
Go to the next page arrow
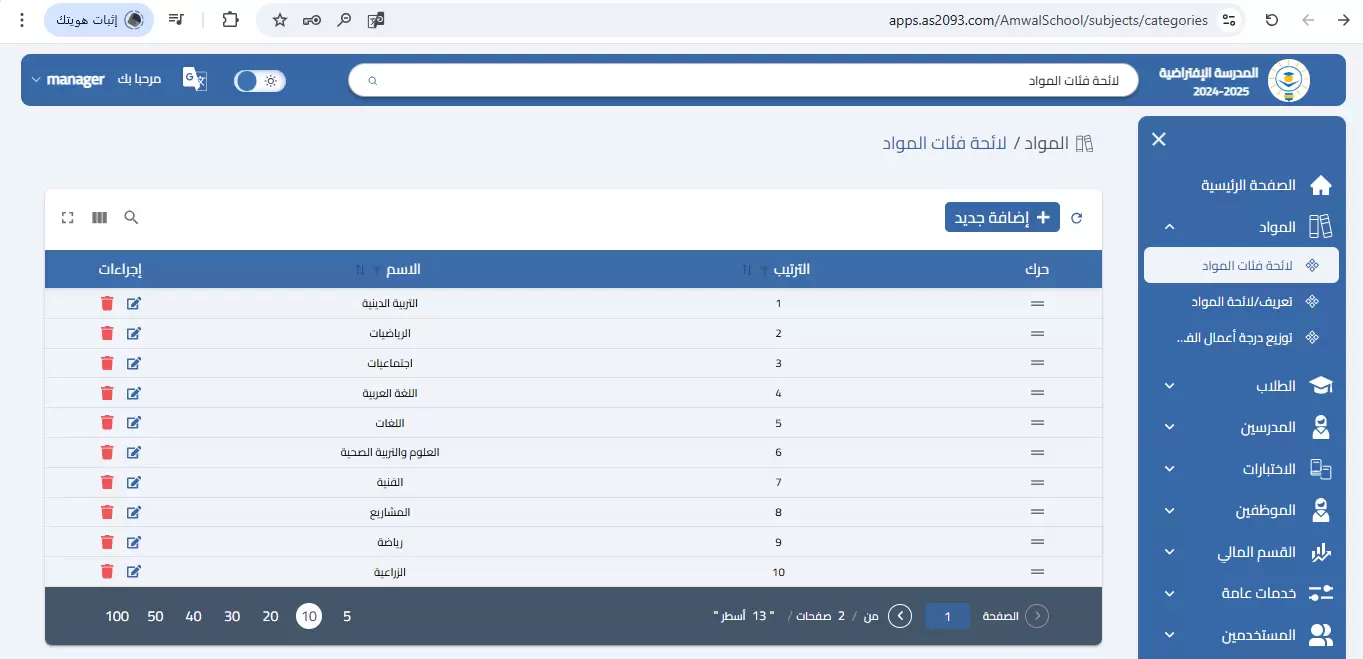point(900,616)
